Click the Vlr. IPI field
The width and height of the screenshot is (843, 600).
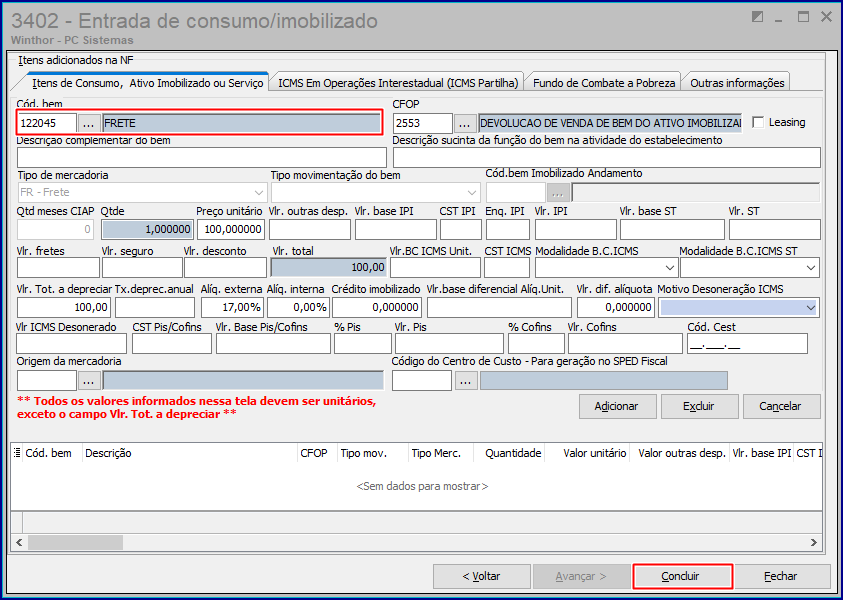tap(576, 230)
